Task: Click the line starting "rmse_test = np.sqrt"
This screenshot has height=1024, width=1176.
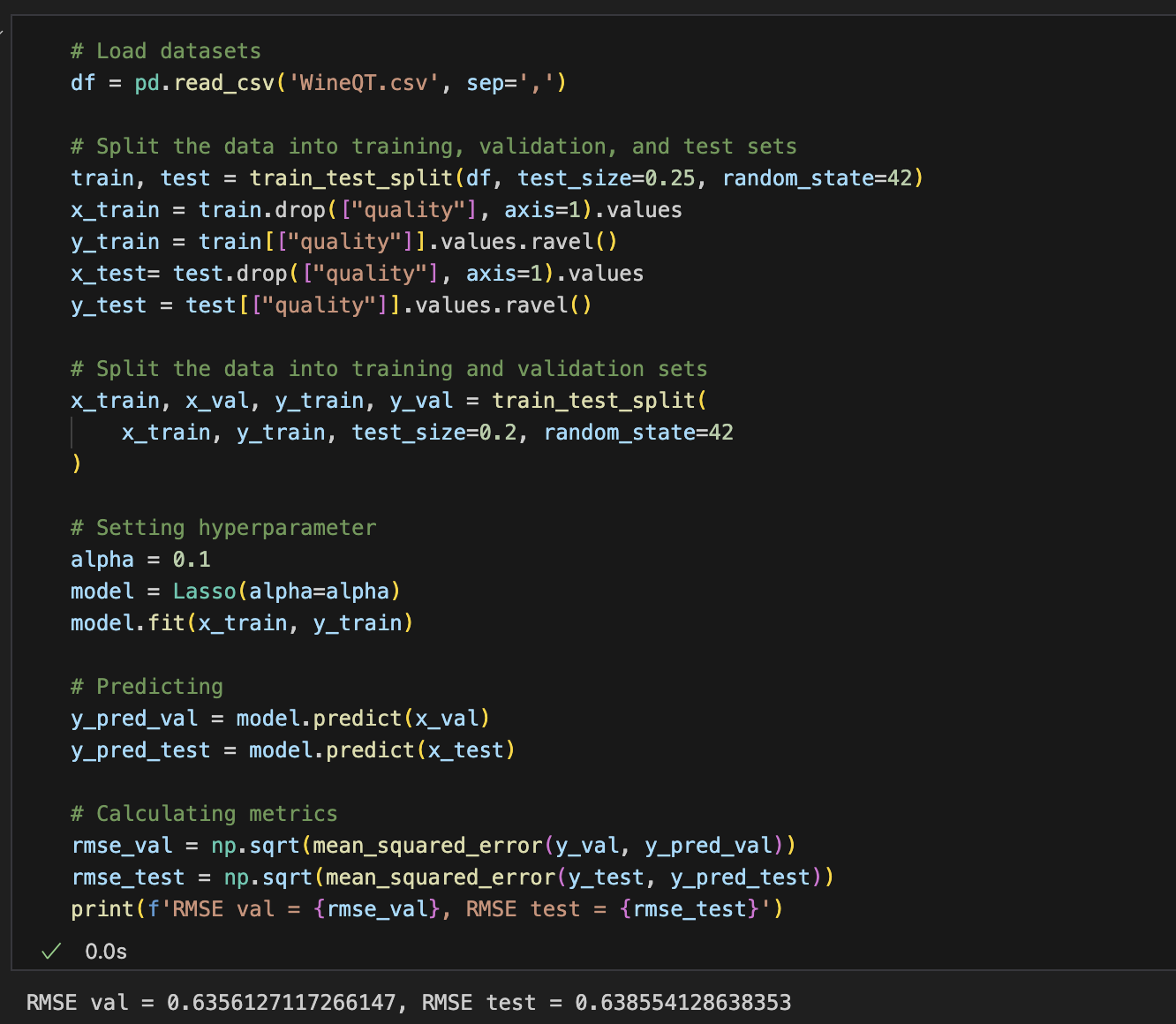Action: click(453, 877)
